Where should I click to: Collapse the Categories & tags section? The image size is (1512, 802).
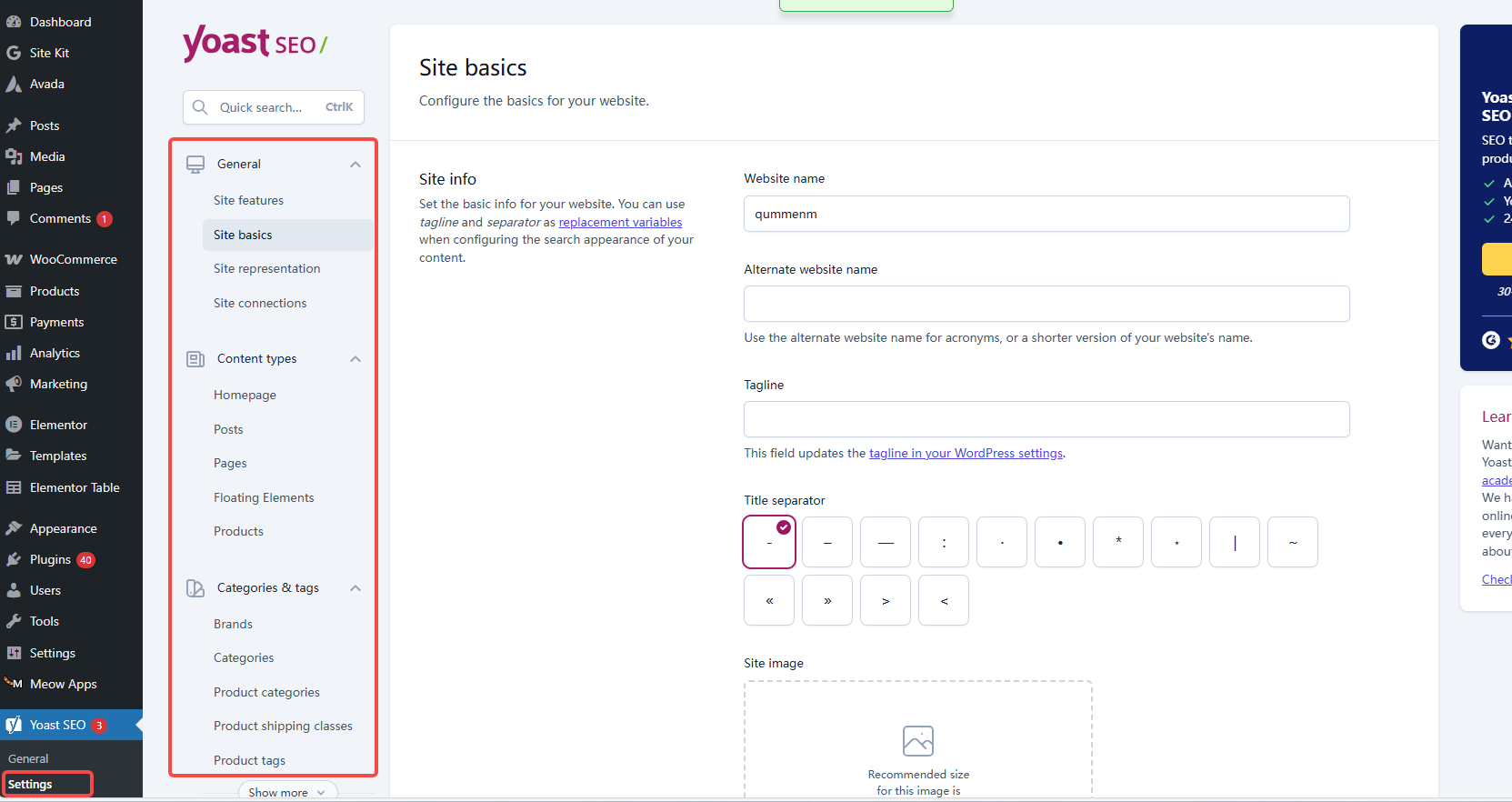[355, 588]
